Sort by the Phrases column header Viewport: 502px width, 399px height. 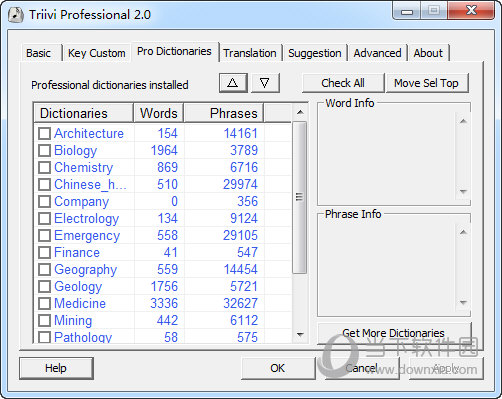(224, 113)
